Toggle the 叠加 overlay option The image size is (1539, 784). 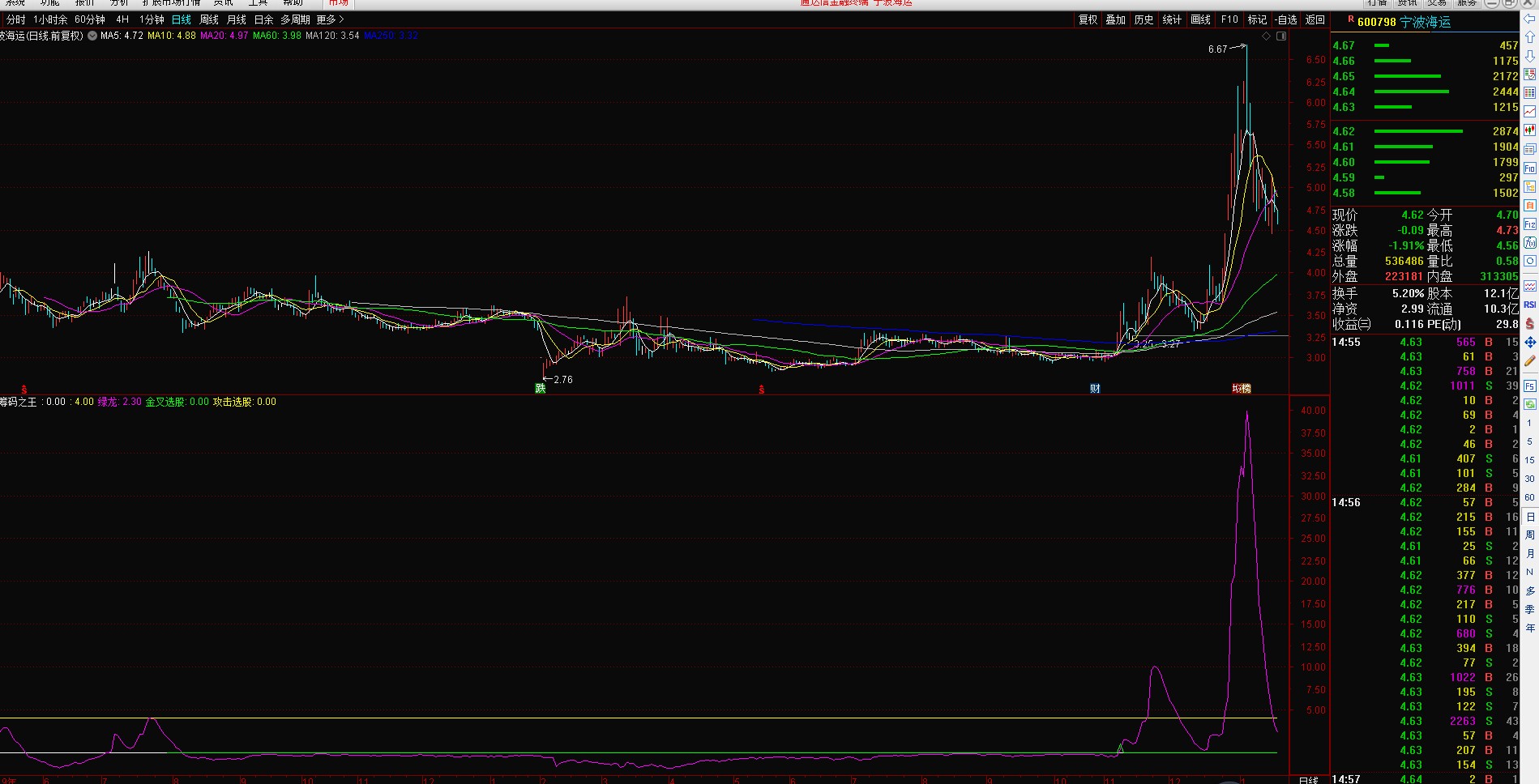coord(1116,19)
